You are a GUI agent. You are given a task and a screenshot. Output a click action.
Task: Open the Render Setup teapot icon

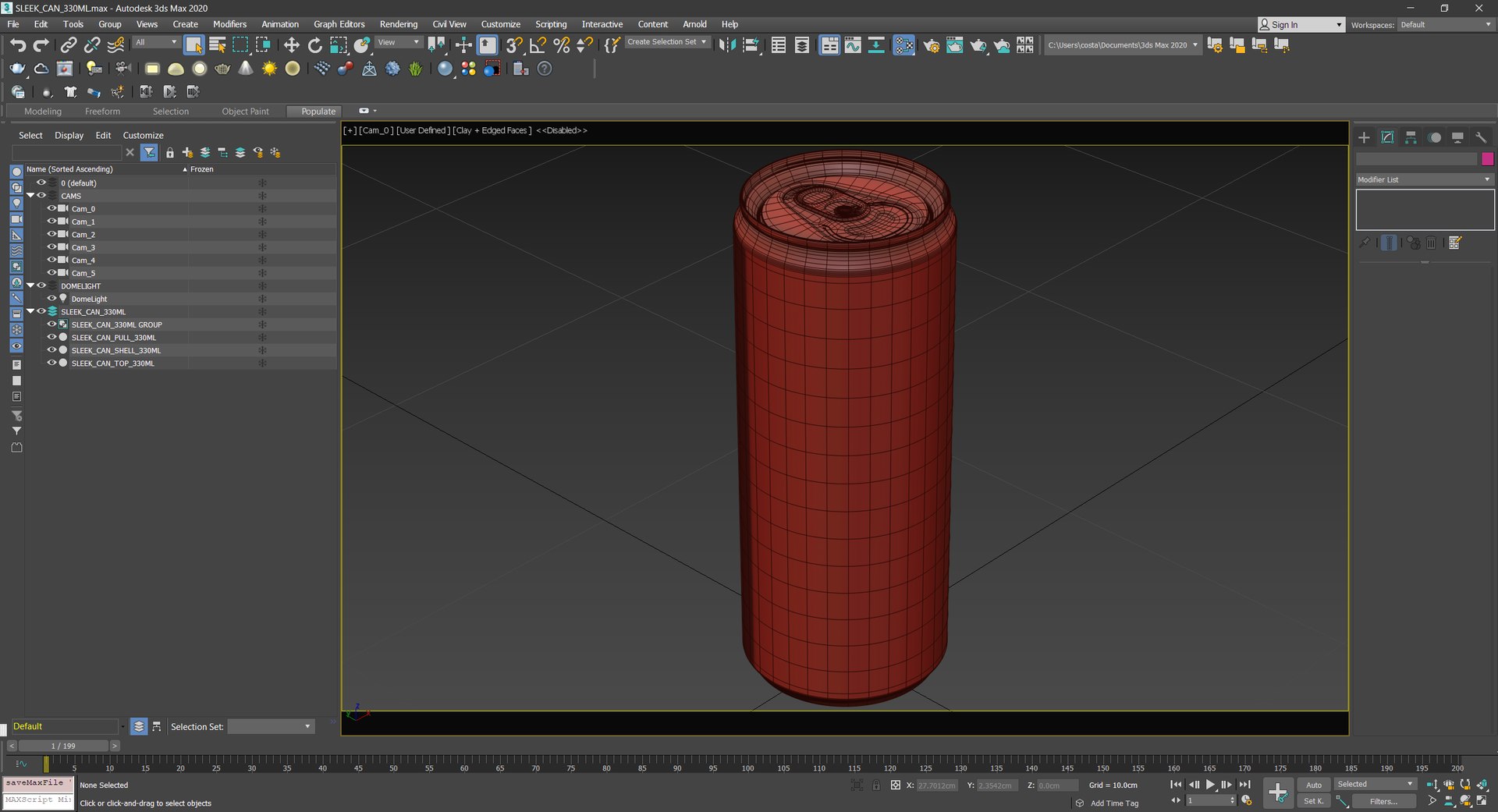click(x=931, y=45)
